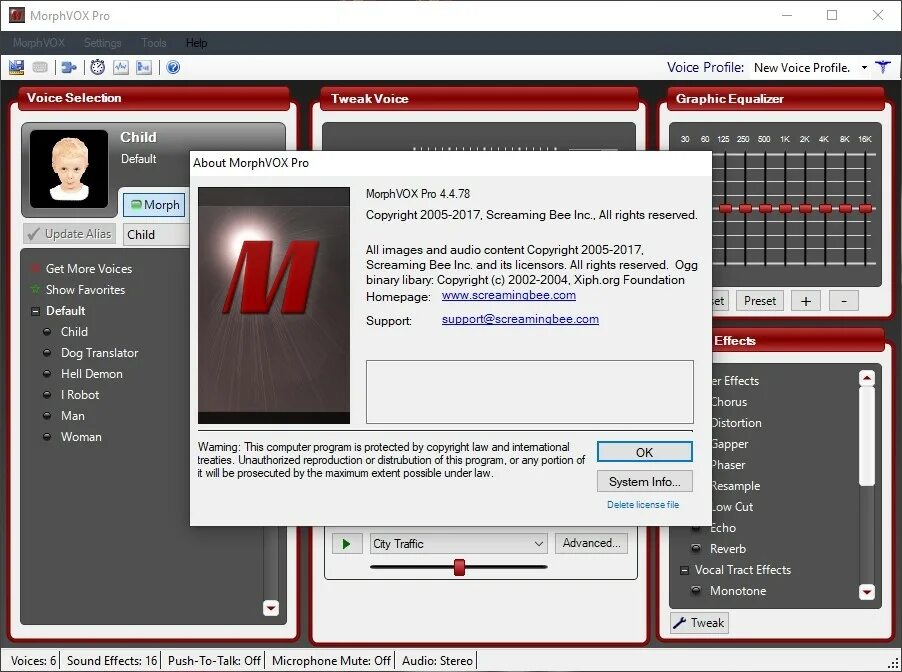Open the Voice Profile dropdown arrow
Viewport: 902px width, 672px height.
(x=864, y=67)
